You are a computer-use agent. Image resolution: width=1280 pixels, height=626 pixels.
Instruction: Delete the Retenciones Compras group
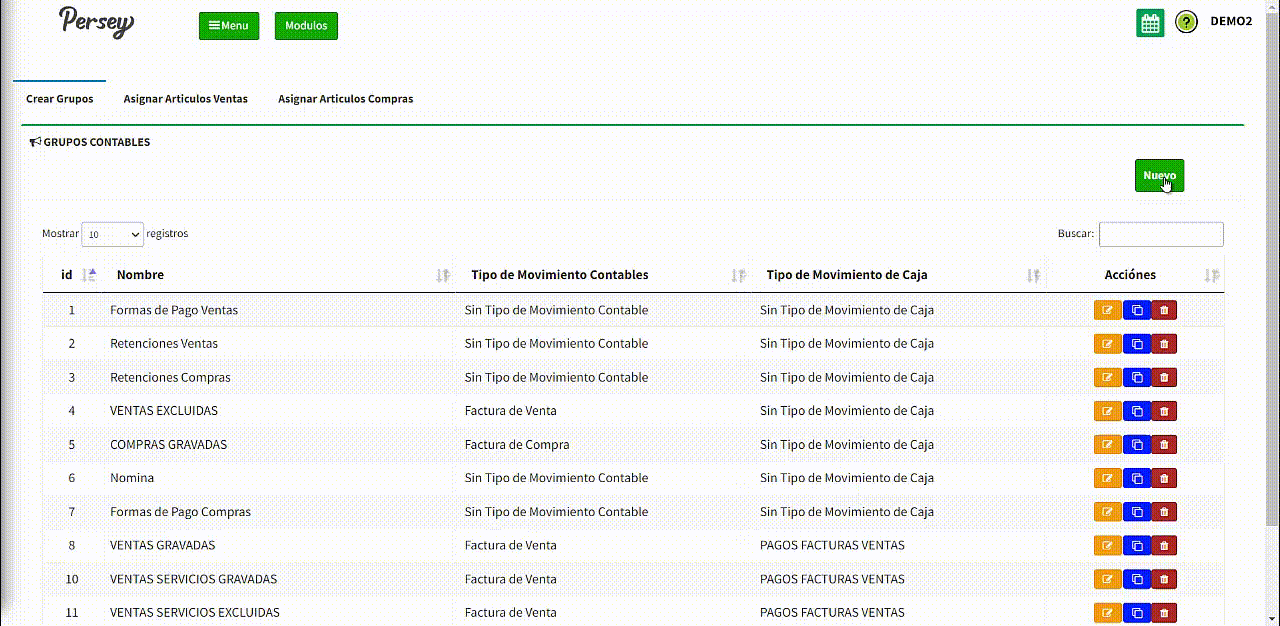[1164, 378]
